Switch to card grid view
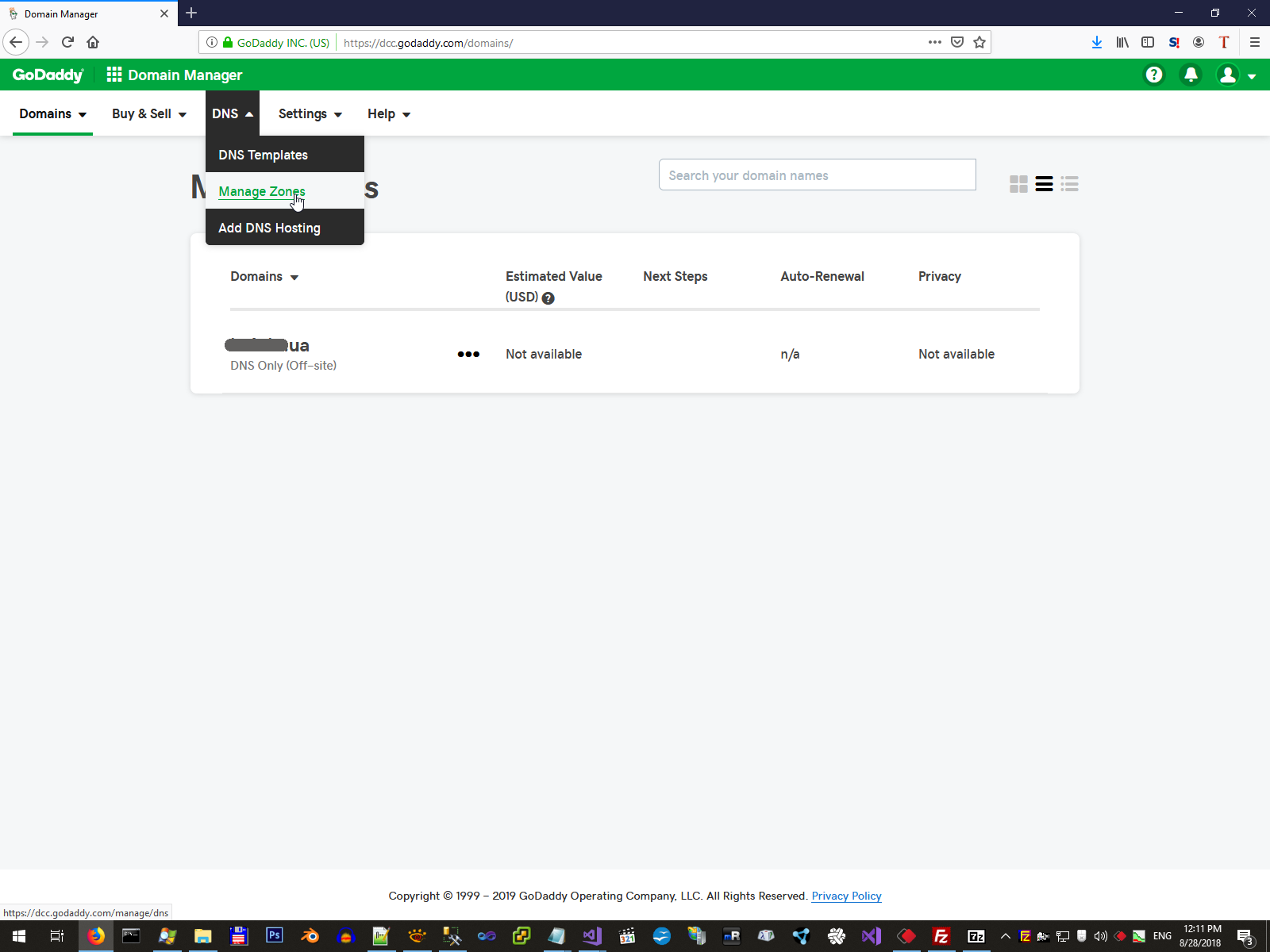This screenshot has width=1270, height=952. [1018, 184]
